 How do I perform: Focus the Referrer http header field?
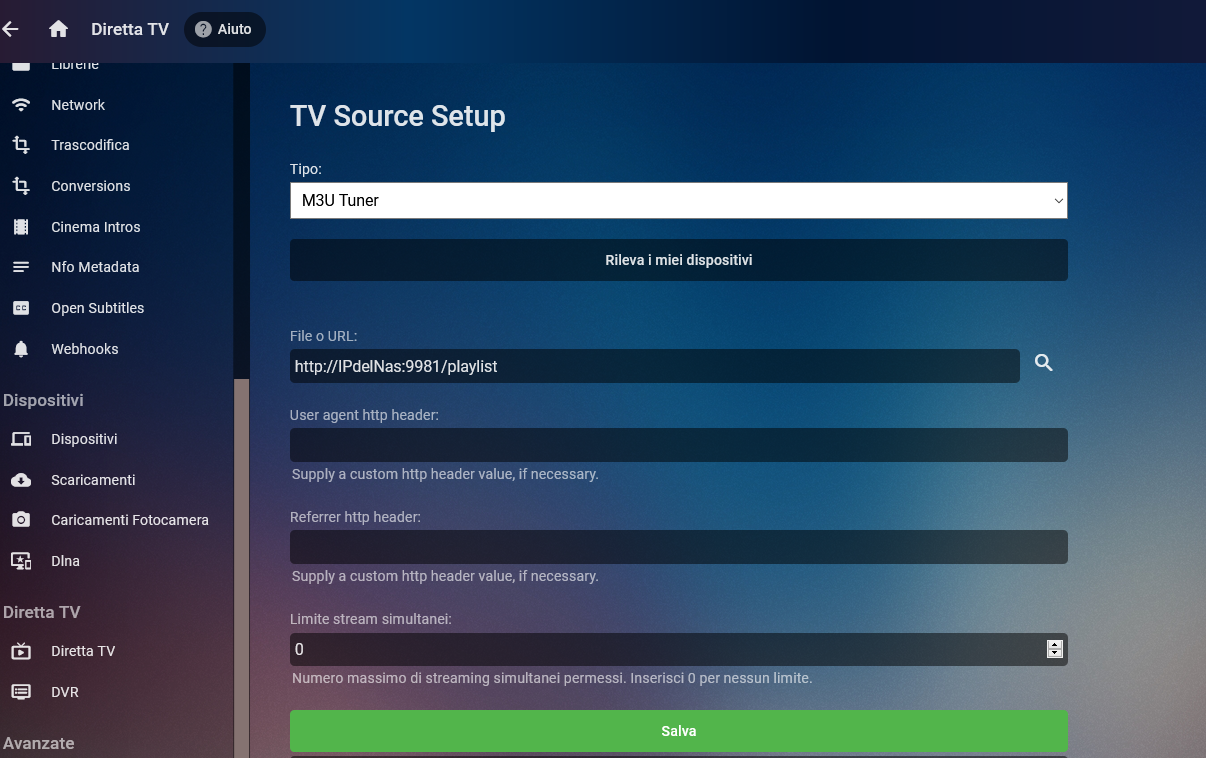[678, 547]
